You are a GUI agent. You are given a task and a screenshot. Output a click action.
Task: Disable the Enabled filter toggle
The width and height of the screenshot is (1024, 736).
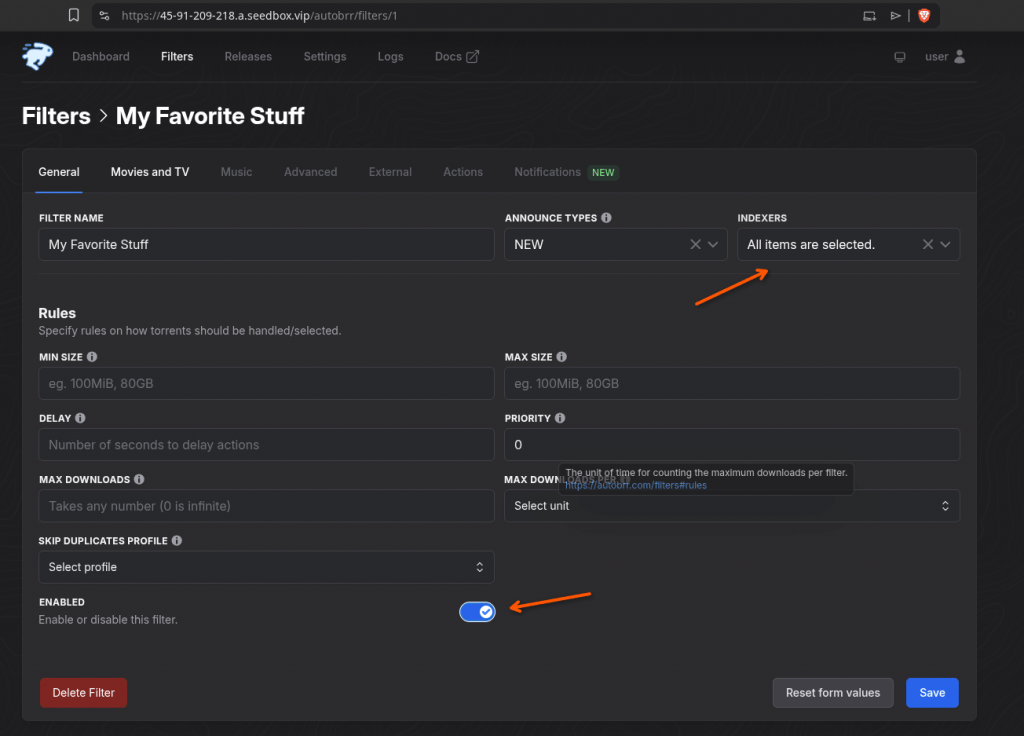coord(477,612)
